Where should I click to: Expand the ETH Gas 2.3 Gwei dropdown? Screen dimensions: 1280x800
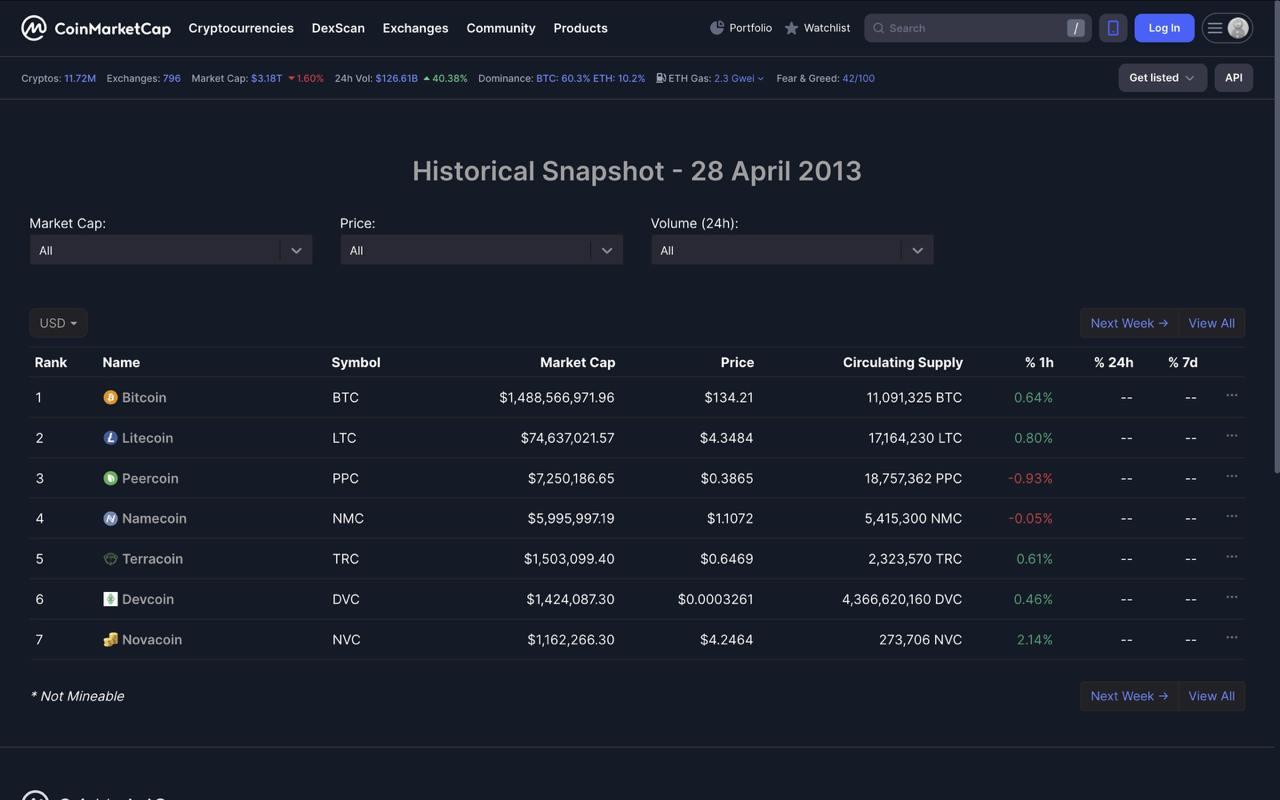pyautogui.click(x=738, y=78)
